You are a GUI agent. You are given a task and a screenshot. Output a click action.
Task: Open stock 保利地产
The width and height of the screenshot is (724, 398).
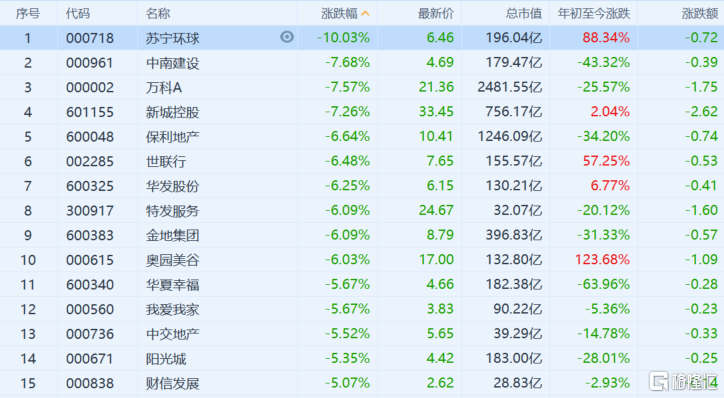pyautogui.click(x=172, y=137)
